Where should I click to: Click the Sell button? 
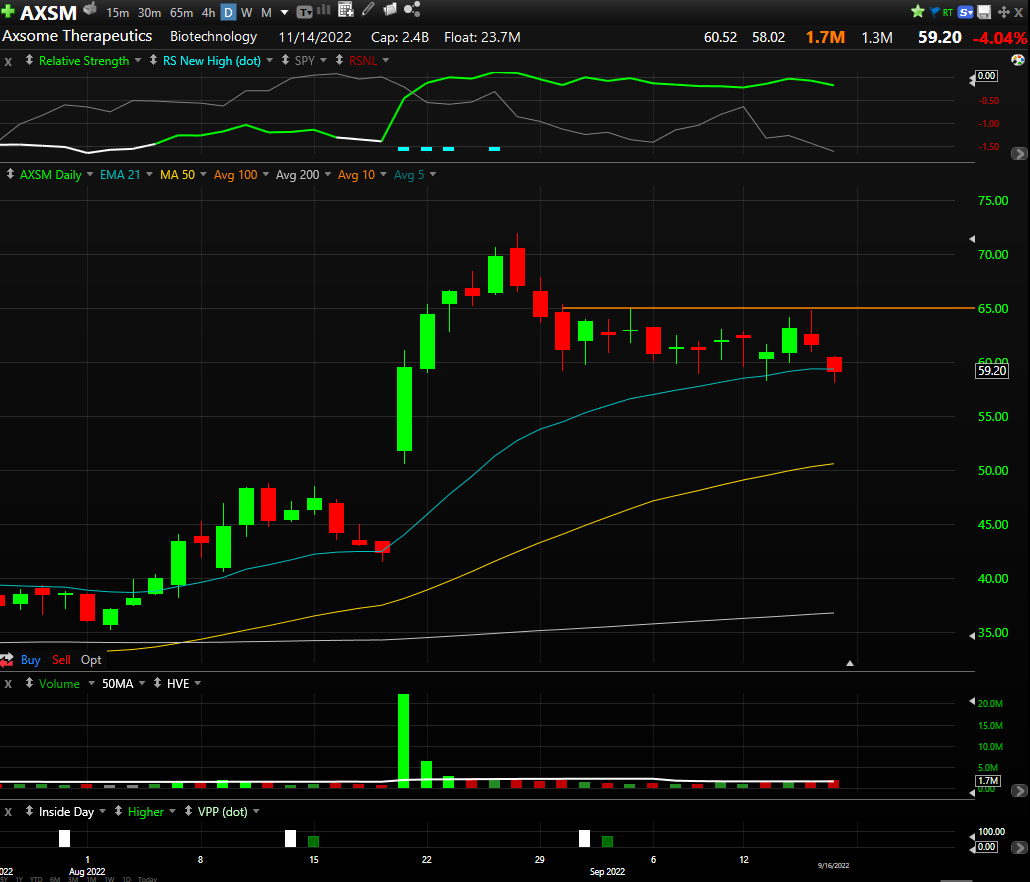click(61, 660)
